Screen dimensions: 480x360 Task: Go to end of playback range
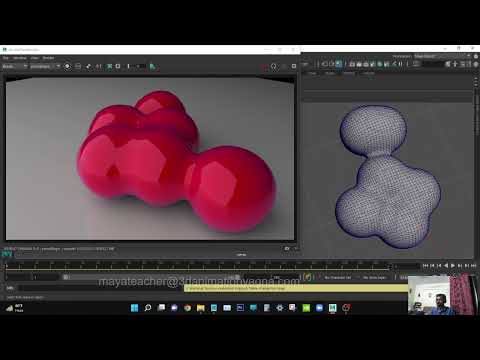pos(474,266)
